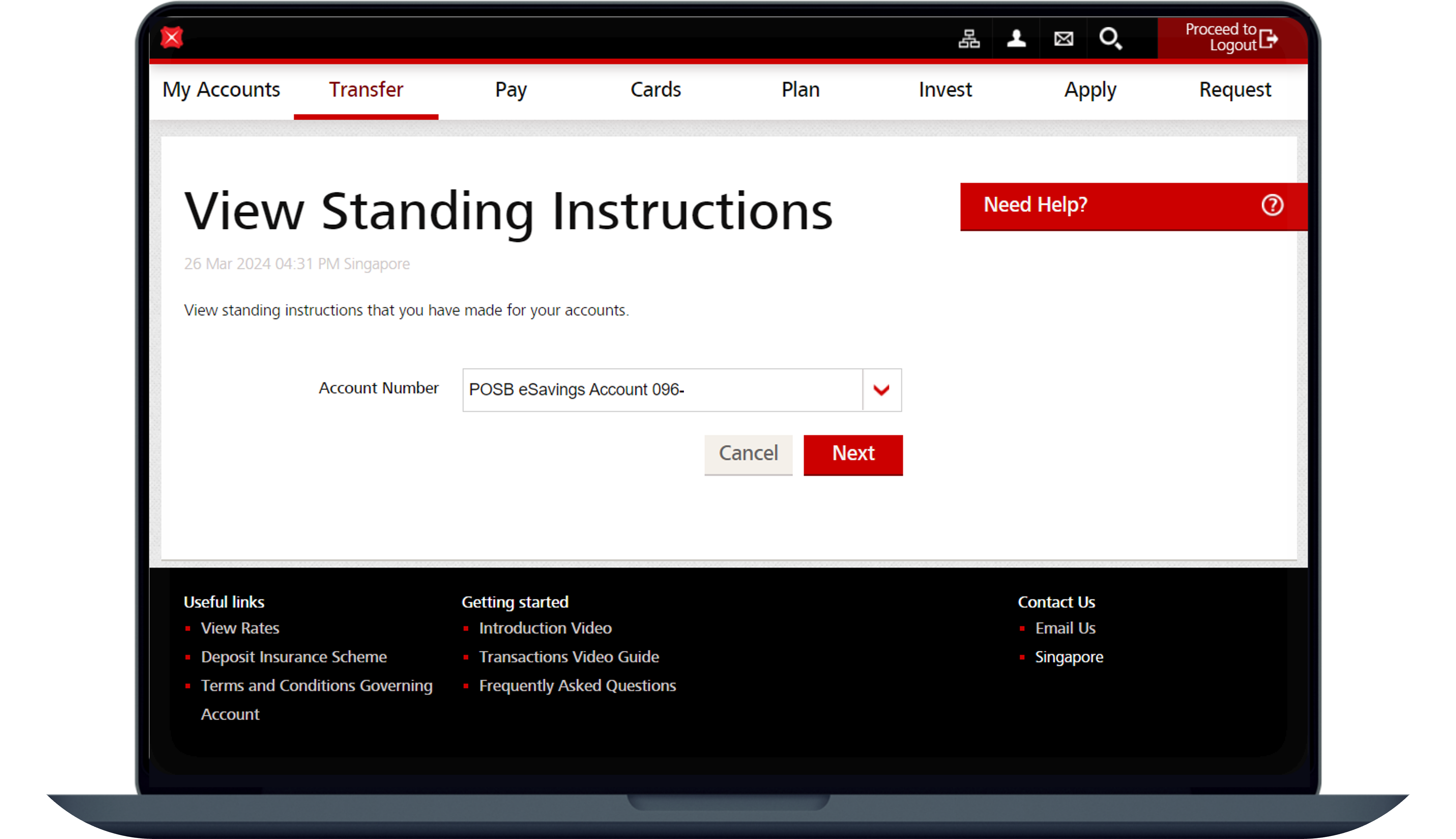The height and width of the screenshot is (839, 1456).
Task: Open the Request menu
Action: 1235,90
